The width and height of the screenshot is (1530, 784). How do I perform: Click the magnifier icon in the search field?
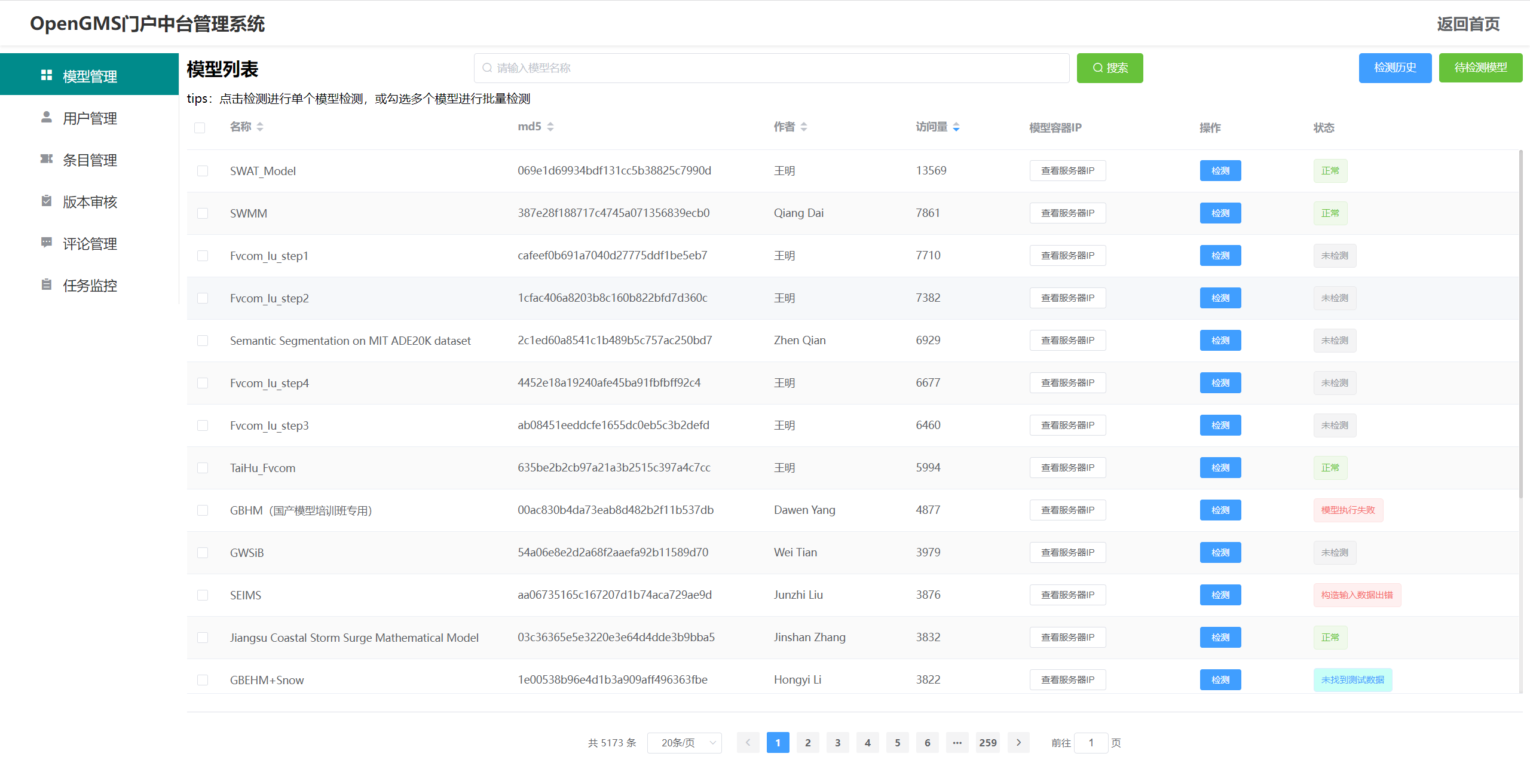(486, 68)
